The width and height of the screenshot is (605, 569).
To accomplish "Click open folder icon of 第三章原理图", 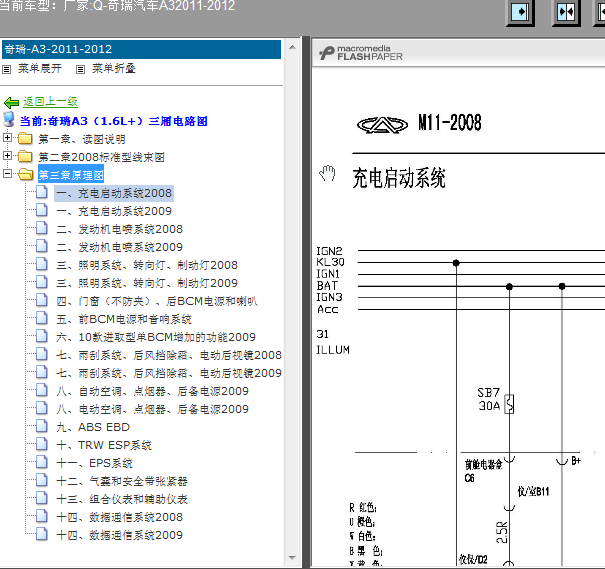I will click(25, 174).
